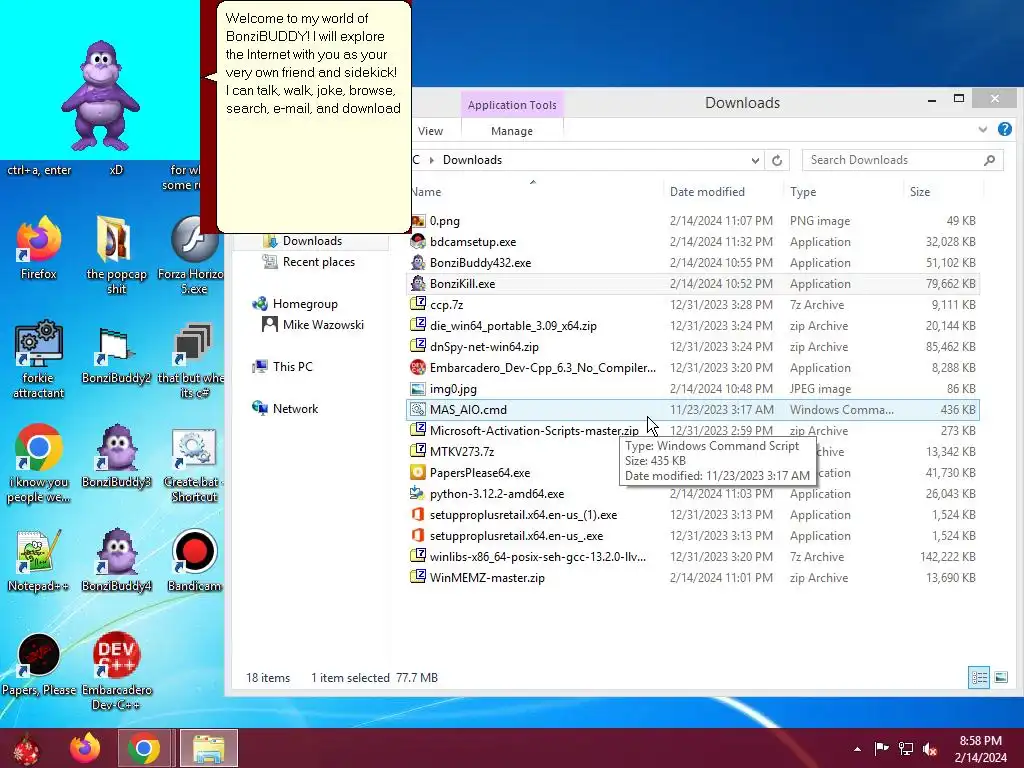
Task: Expand the ribbon with the chevron
Action: (x=983, y=129)
